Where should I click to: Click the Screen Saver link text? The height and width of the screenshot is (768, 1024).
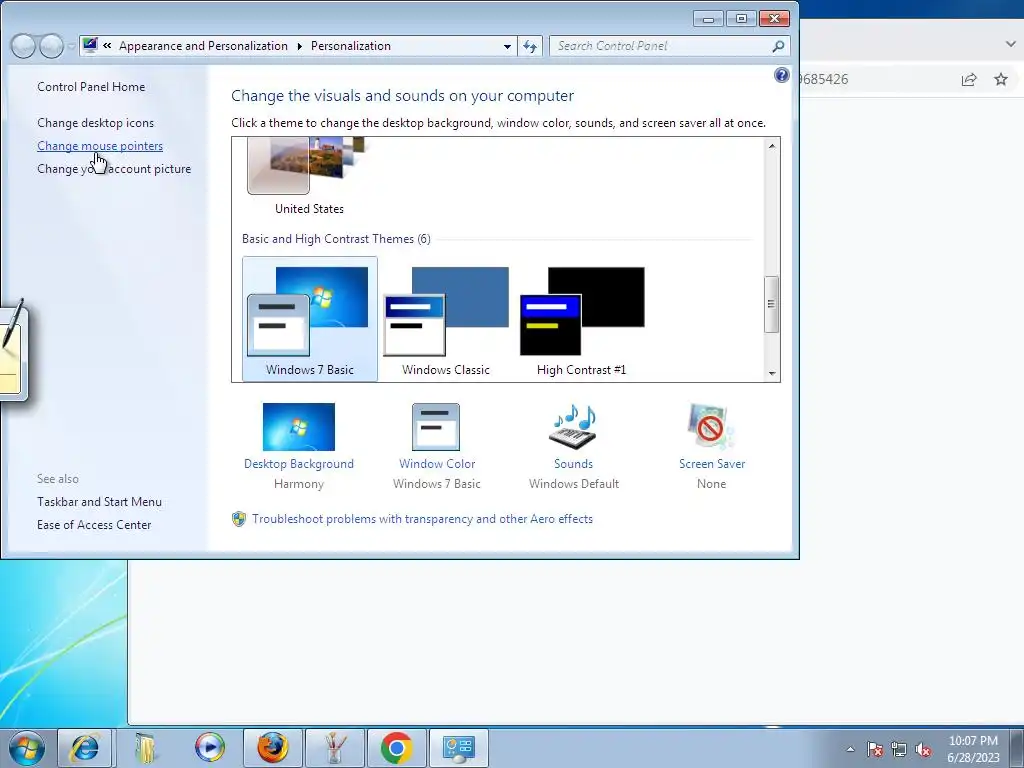click(x=712, y=464)
